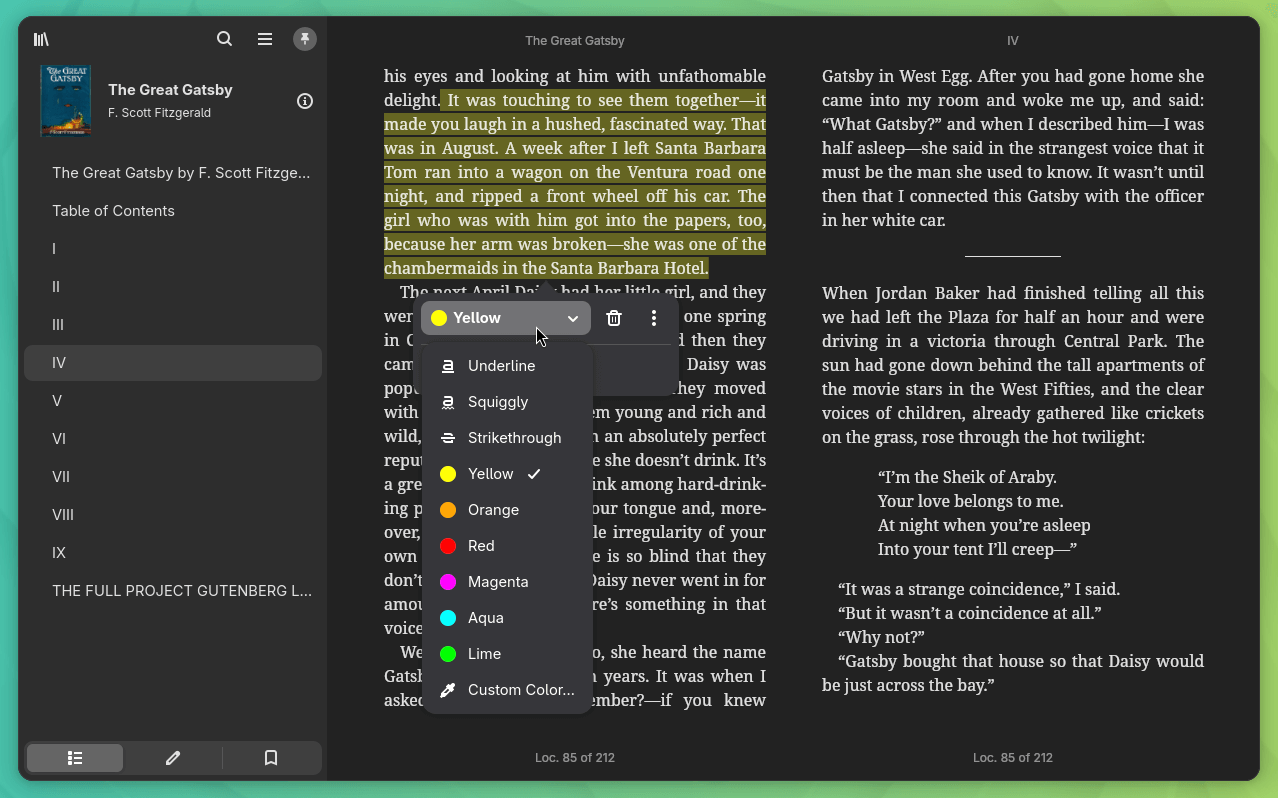This screenshot has width=1278, height=798.
Task: Switch to the annotations pencil tab
Action: point(173,758)
